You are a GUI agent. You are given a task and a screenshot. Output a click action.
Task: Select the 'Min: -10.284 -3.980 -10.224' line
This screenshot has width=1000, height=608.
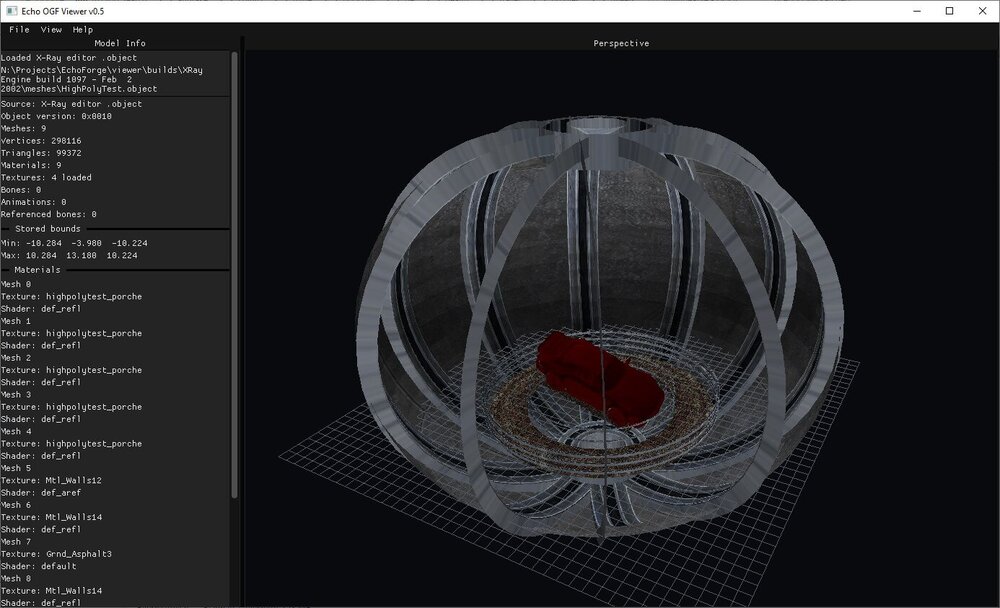coord(74,243)
